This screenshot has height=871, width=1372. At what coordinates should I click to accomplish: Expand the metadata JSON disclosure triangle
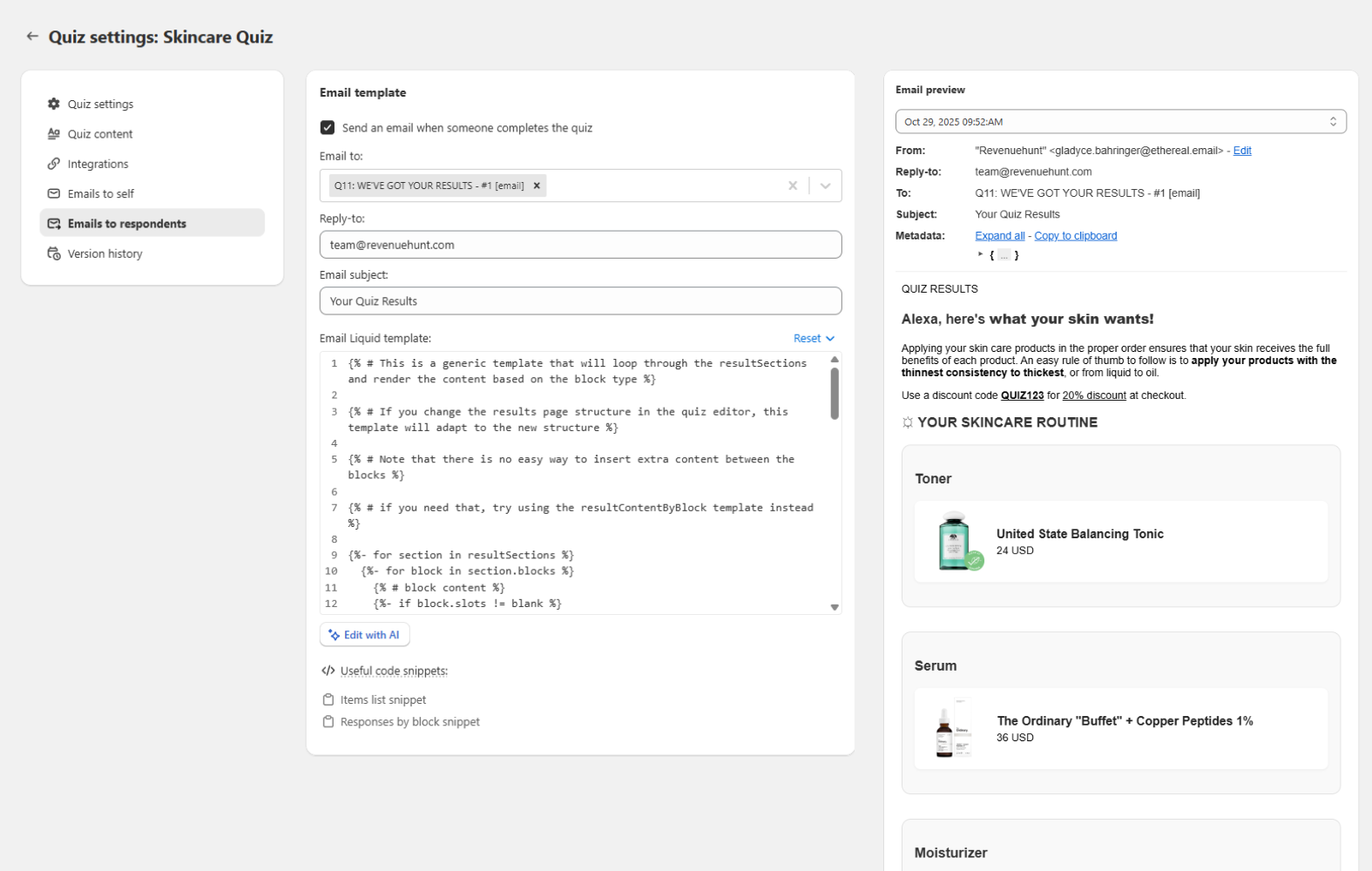pos(980,254)
